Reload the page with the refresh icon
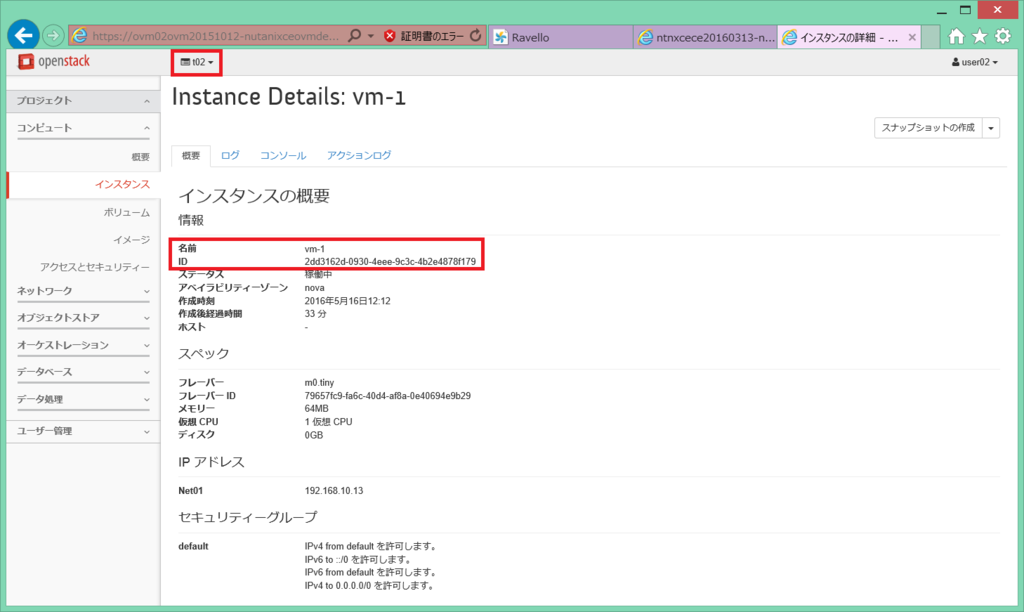This screenshot has height=612, width=1024. (476, 36)
